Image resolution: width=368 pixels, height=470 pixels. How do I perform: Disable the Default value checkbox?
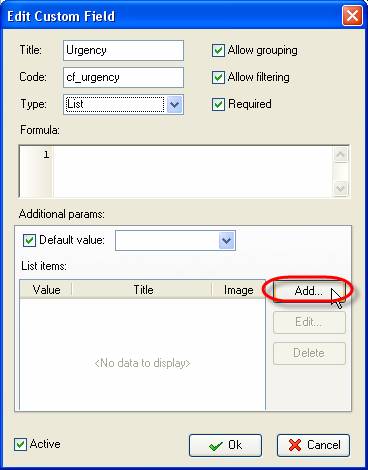29,240
